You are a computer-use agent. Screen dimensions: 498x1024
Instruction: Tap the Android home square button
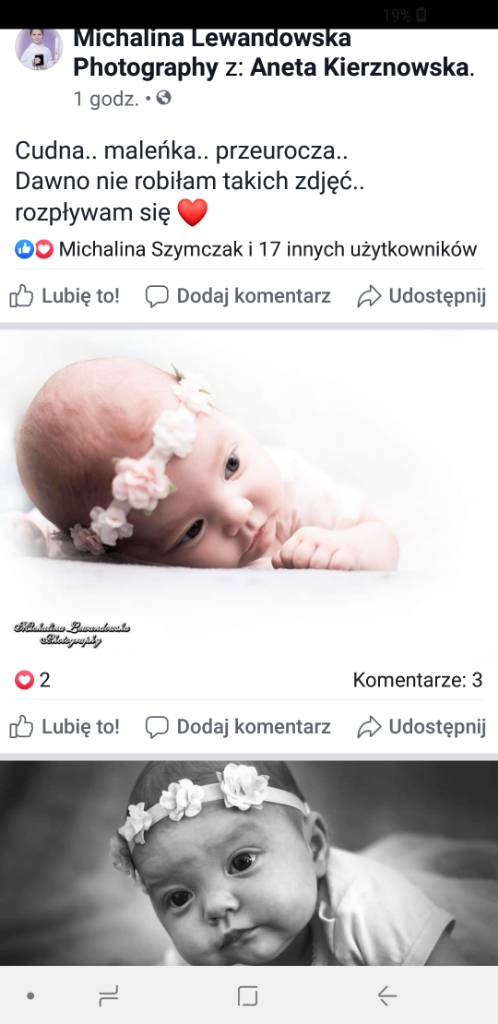click(x=247, y=996)
